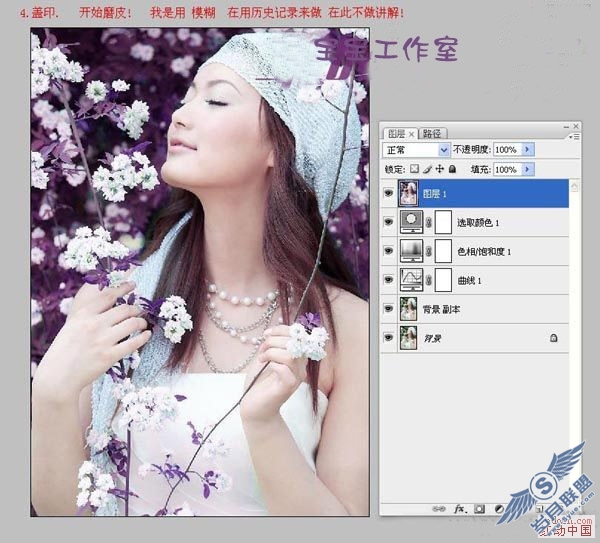Create new adjustment layer via half-circle icon
This screenshot has height=543, width=600.
coord(499,509)
